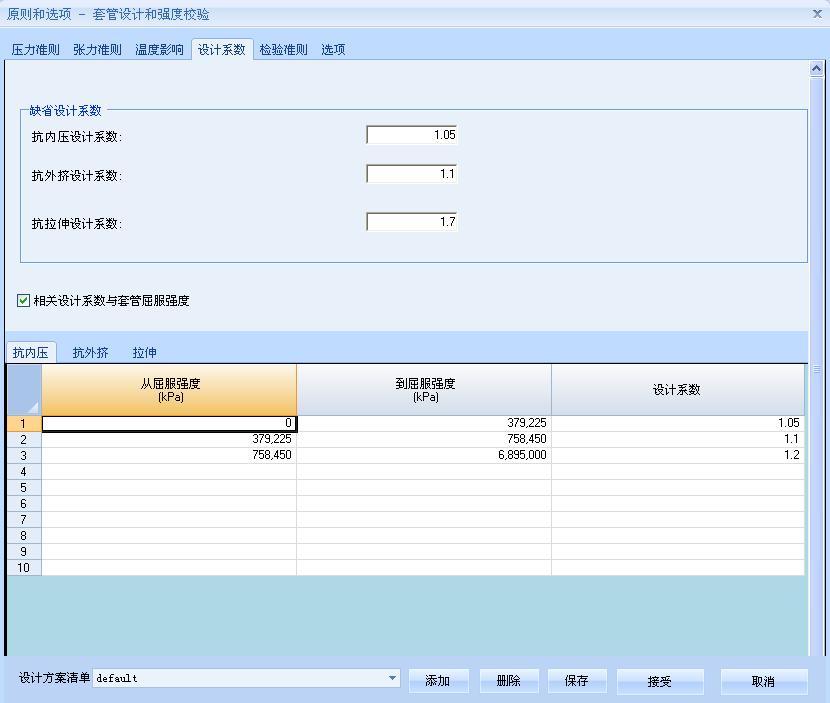This screenshot has height=703, width=830.
Task: Select row 4 header in table
Action: pos(24,472)
